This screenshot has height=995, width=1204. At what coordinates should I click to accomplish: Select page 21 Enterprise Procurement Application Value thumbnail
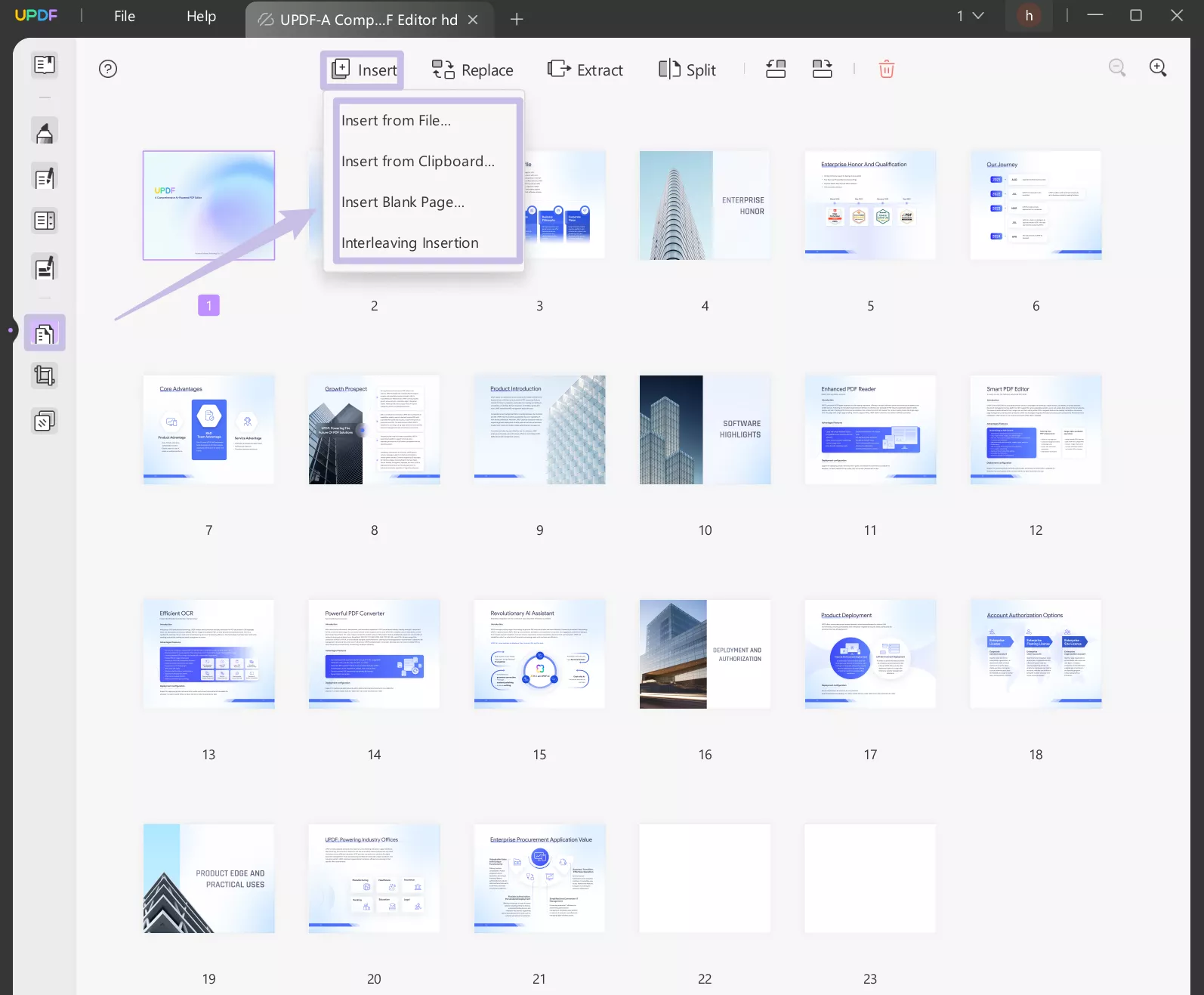539,879
